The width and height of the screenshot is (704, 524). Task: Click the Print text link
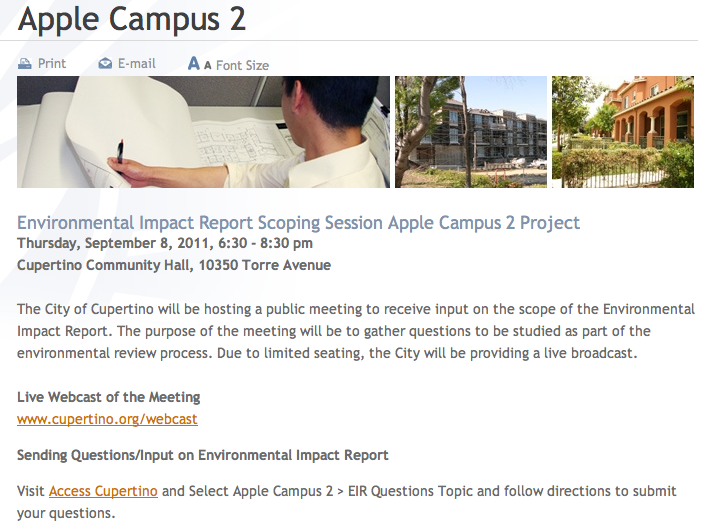pyautogui.click(x=52, y=64)
